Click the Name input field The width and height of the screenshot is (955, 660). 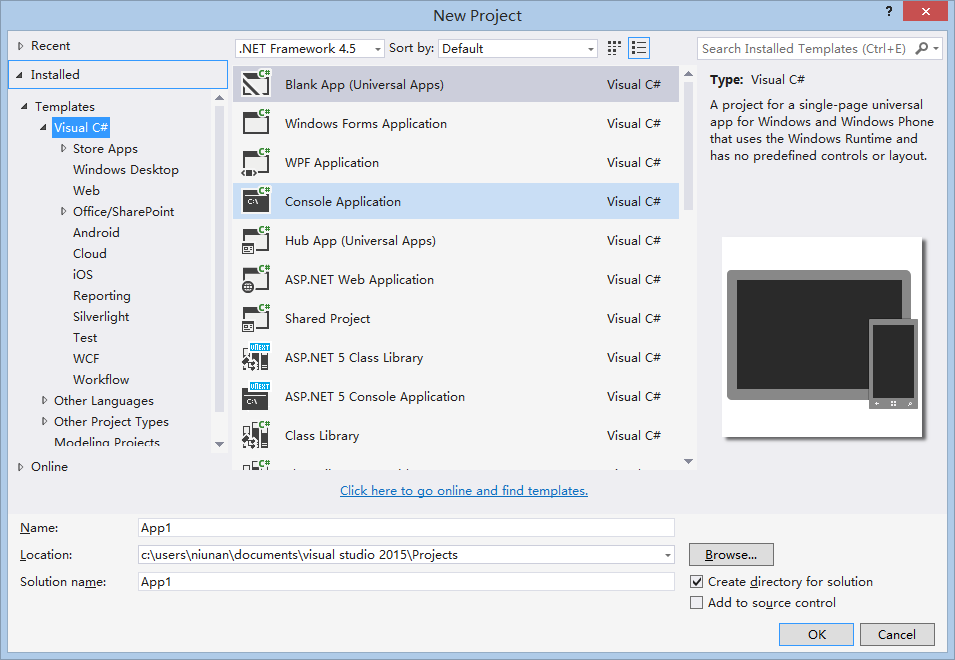pos(406,528)
